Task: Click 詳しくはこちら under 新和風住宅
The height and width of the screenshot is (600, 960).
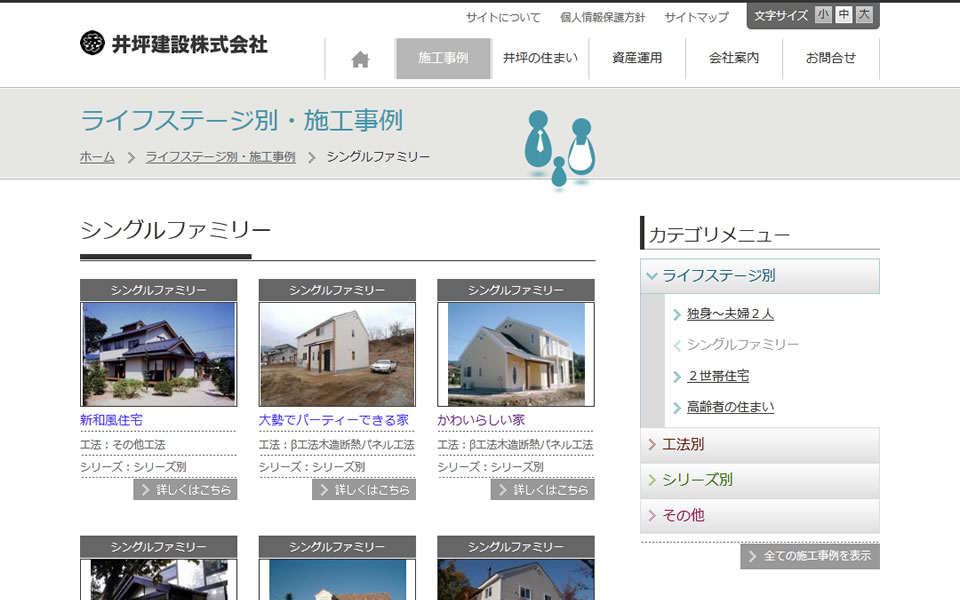Action: pyautogui.click(x=186, y=490)
